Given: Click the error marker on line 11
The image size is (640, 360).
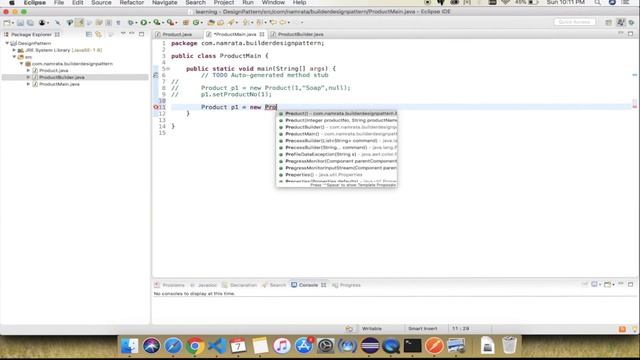Looking at the screenshot, I should tap(156, 107).
